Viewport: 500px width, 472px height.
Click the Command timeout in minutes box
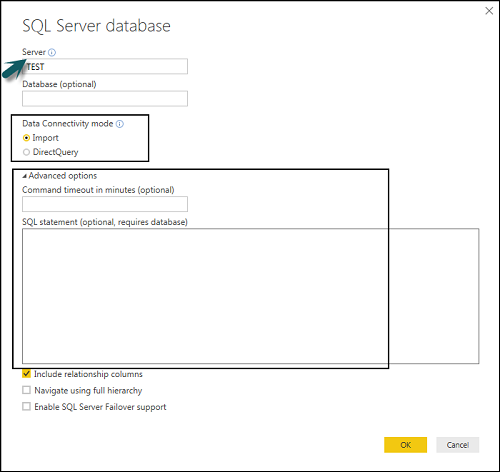click(x=105, y=204)
